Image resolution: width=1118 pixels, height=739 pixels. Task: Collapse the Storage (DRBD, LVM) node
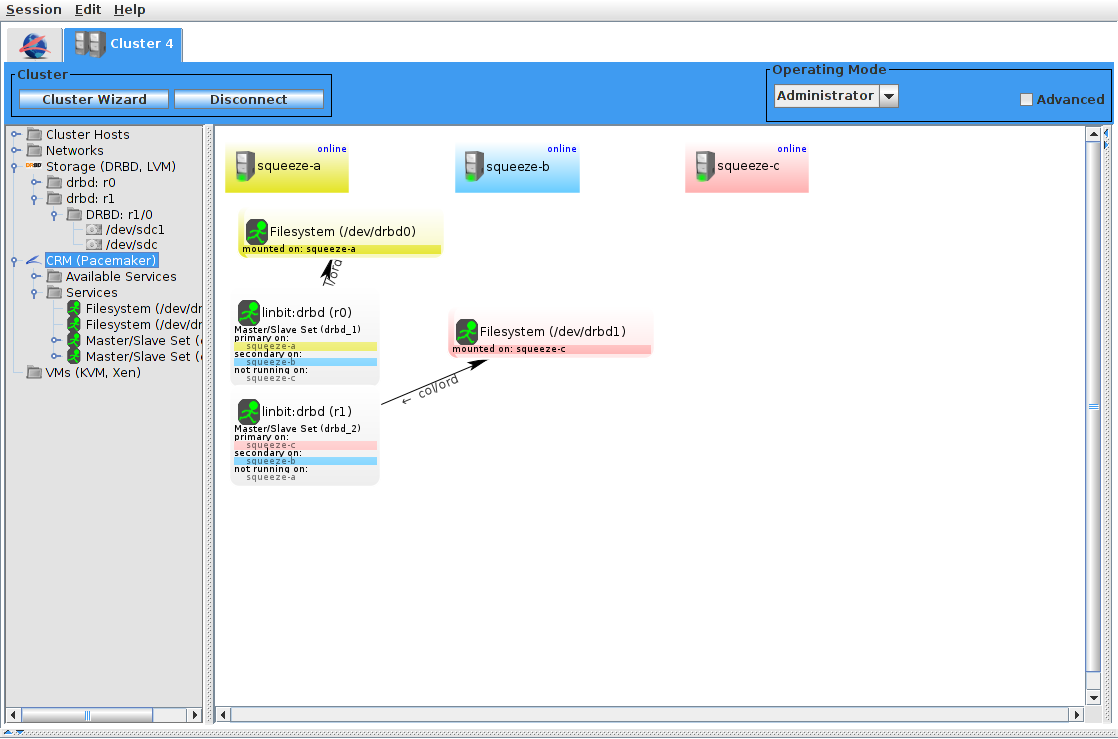point(16,167)
